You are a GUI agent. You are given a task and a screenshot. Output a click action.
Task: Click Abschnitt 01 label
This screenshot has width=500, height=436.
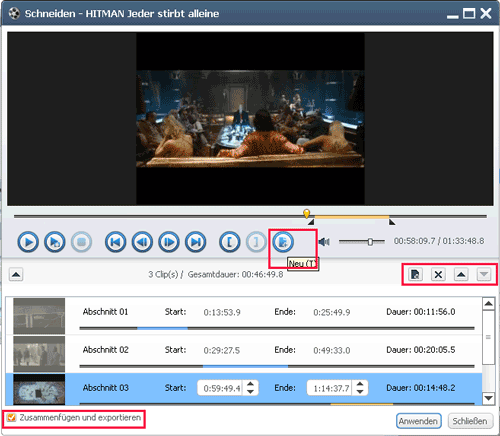[105, 312]
